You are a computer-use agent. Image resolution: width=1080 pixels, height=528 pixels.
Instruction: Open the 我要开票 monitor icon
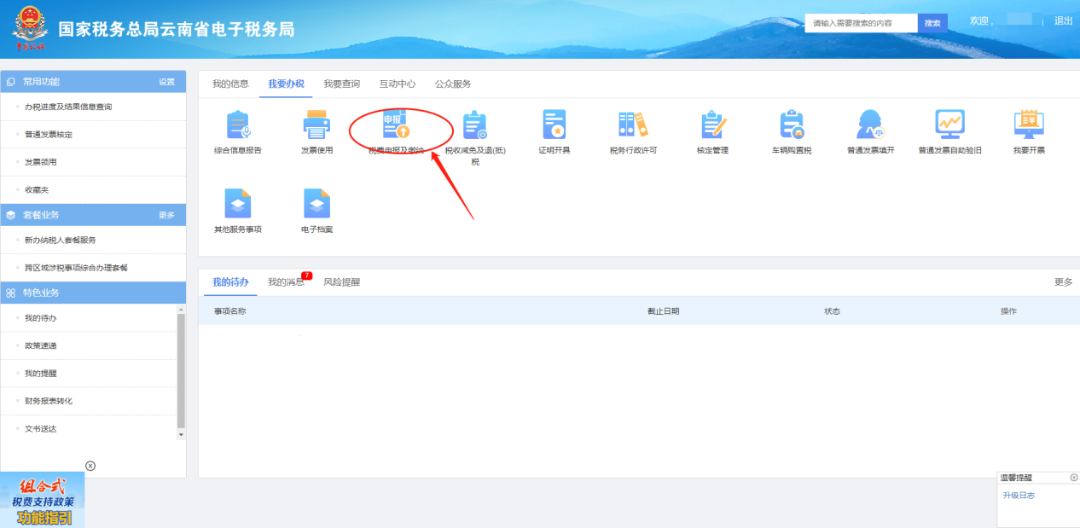(x=1028, y=125)
